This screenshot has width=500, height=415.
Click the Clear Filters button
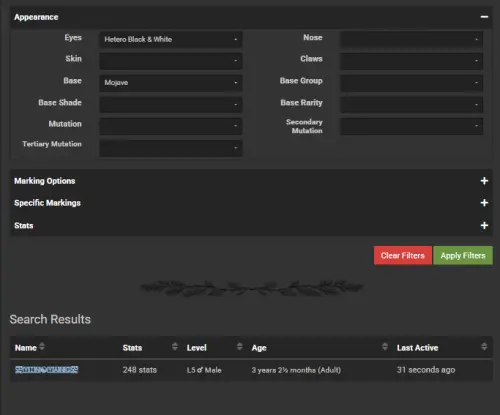pos(403,255)
